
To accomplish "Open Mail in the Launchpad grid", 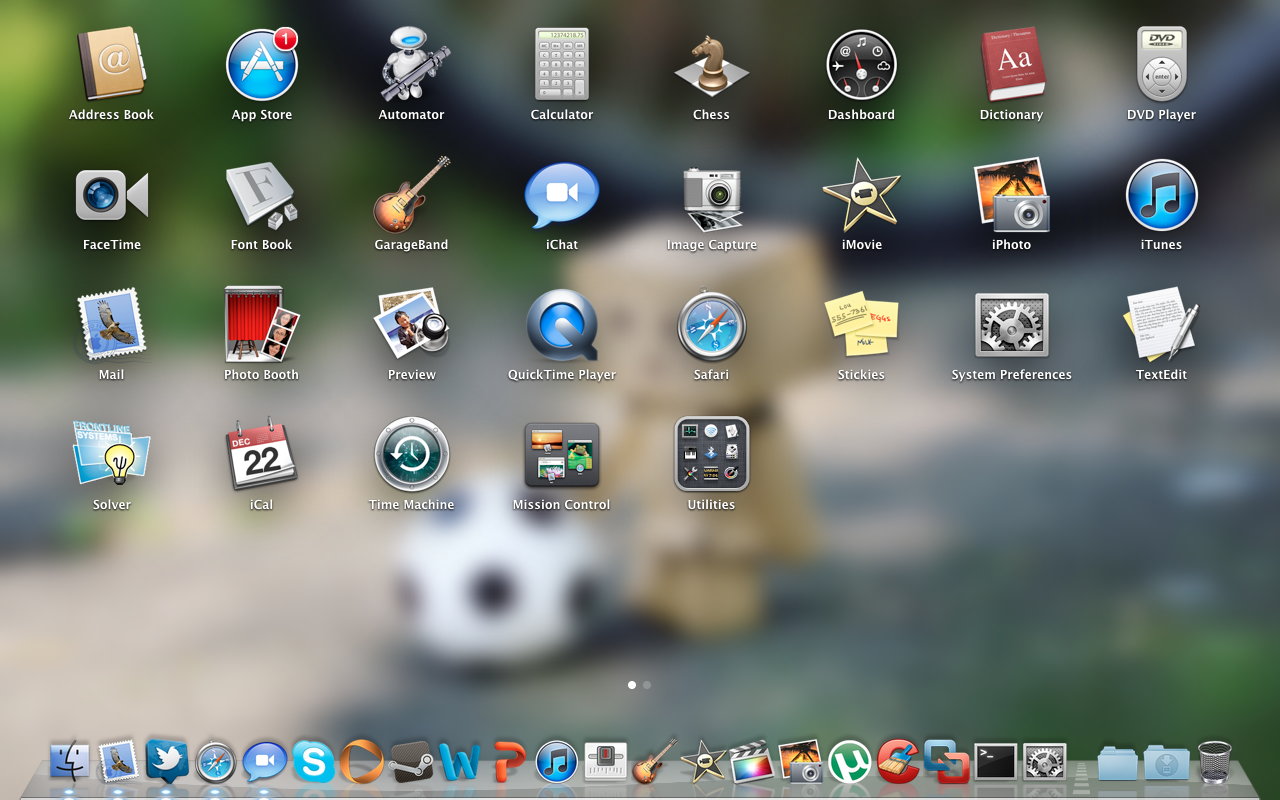I will click(x=112, y=325).
